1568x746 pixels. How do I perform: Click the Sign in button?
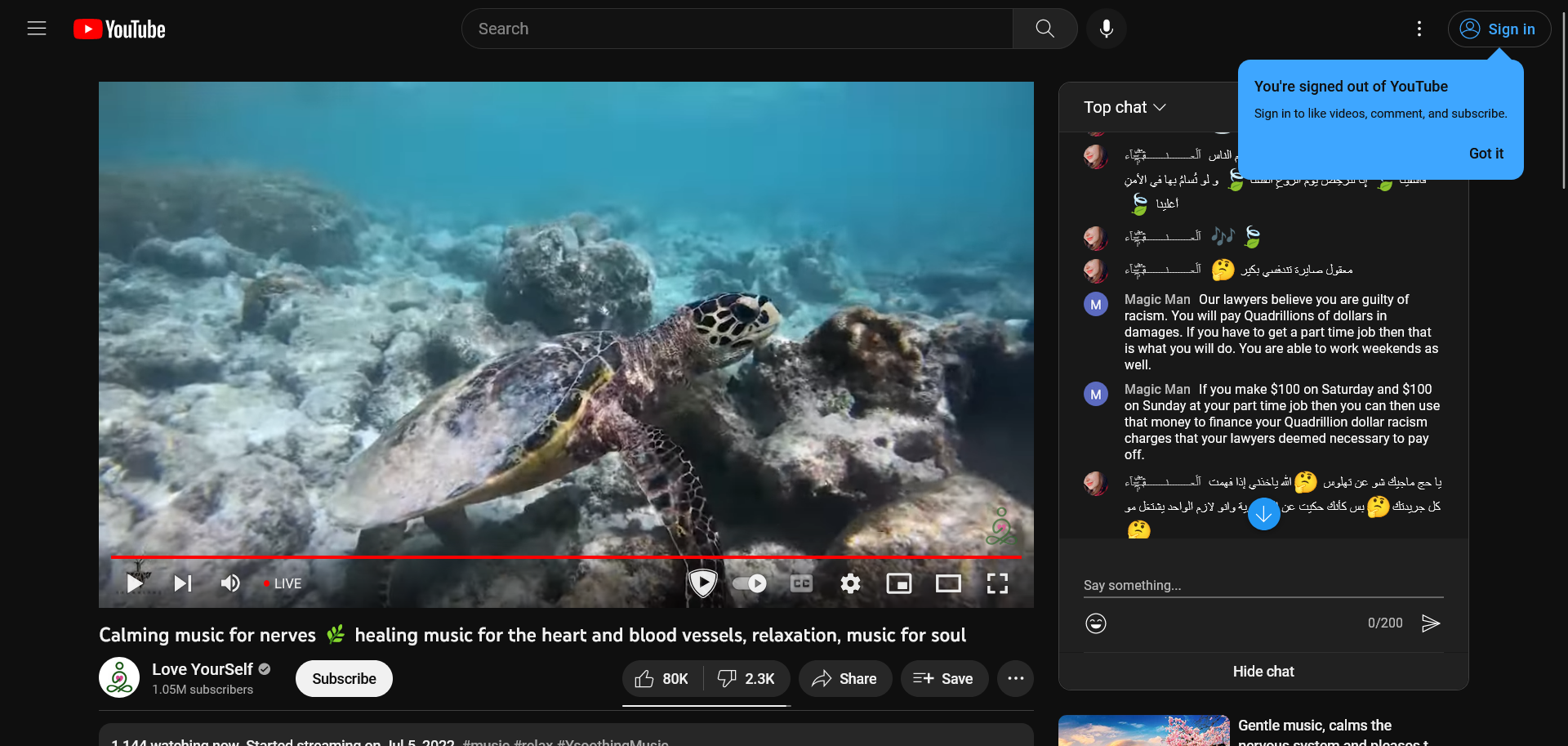click(1499, 29)
